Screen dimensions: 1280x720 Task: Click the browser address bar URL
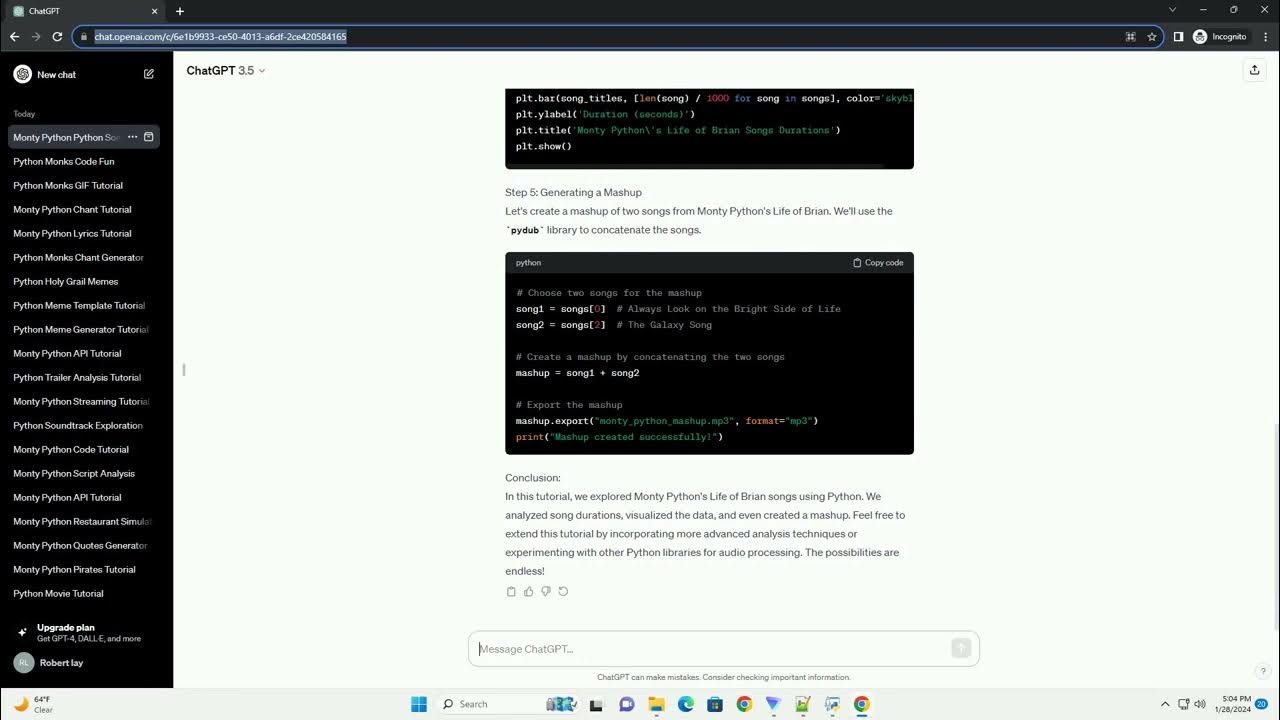(221, 37)
